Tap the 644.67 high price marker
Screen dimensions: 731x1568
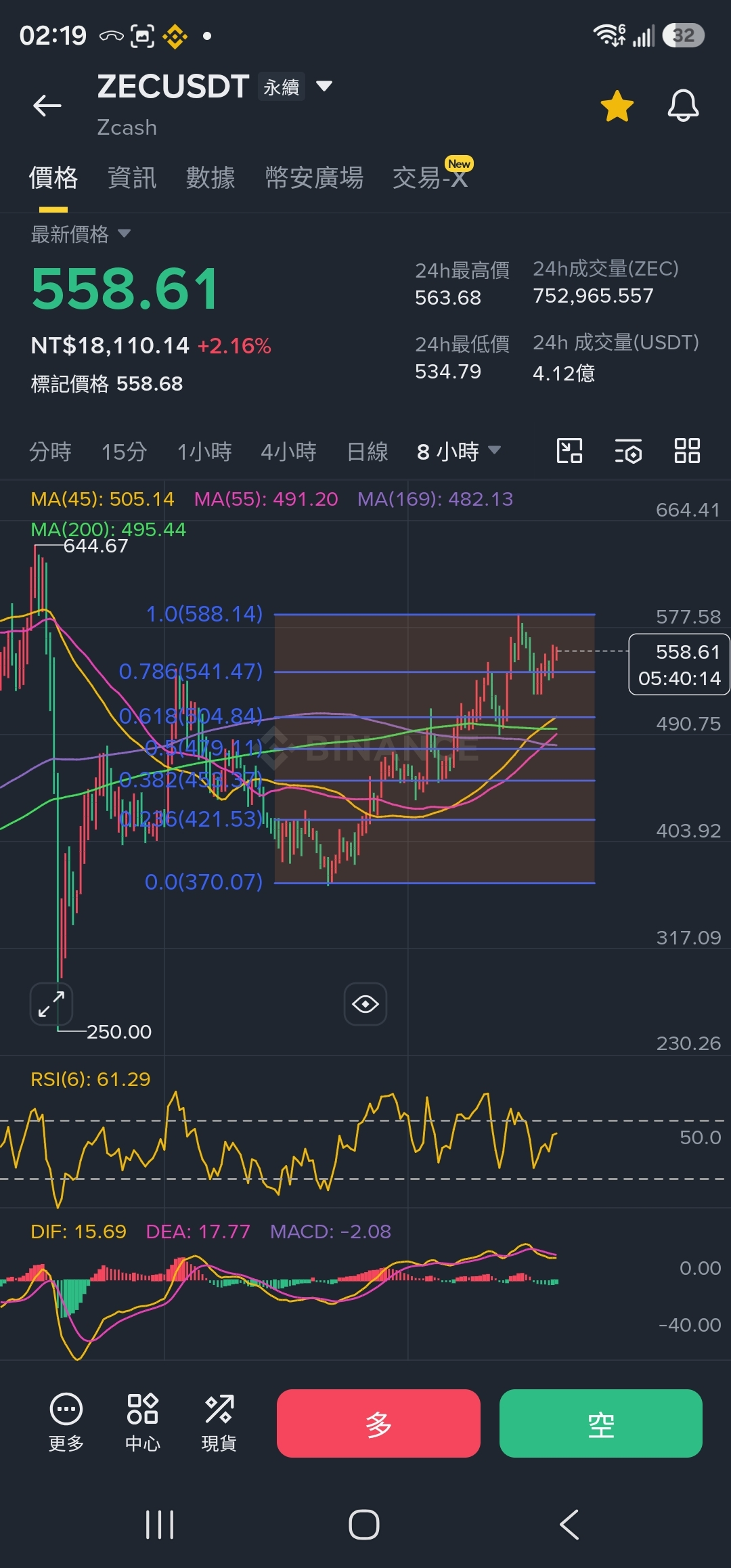click(x=95, y=546)
